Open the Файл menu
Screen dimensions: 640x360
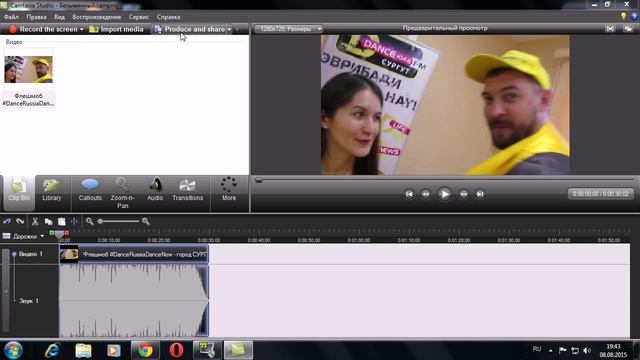[11, 17]
